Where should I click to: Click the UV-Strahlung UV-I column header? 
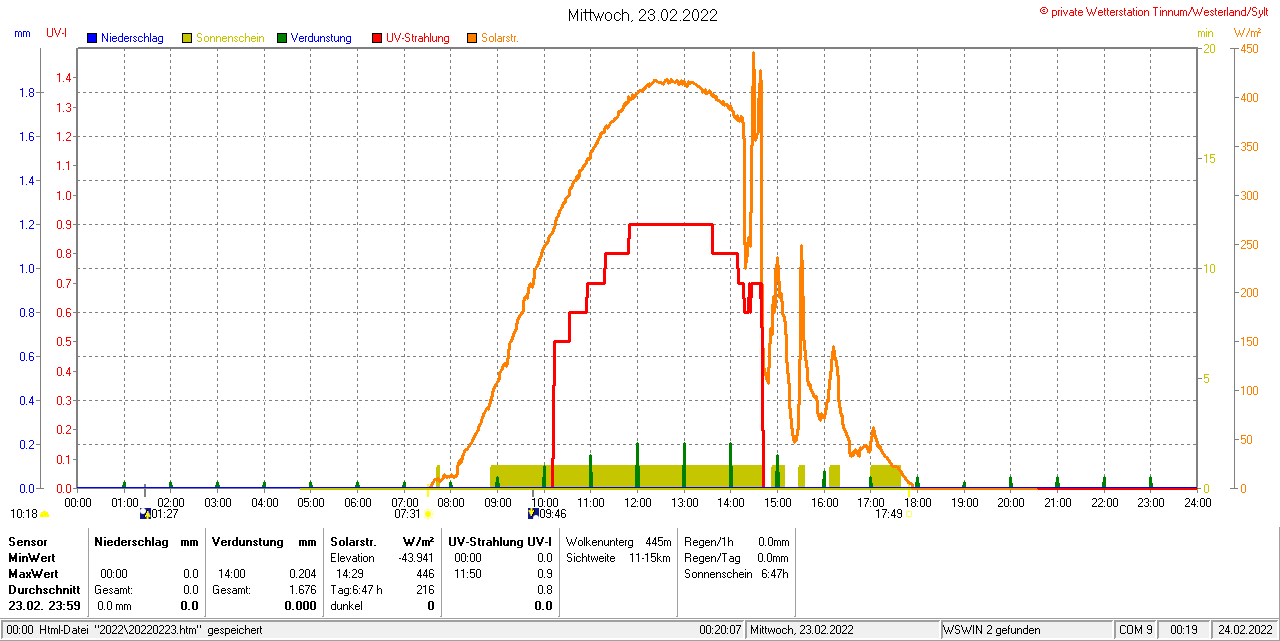500,541
